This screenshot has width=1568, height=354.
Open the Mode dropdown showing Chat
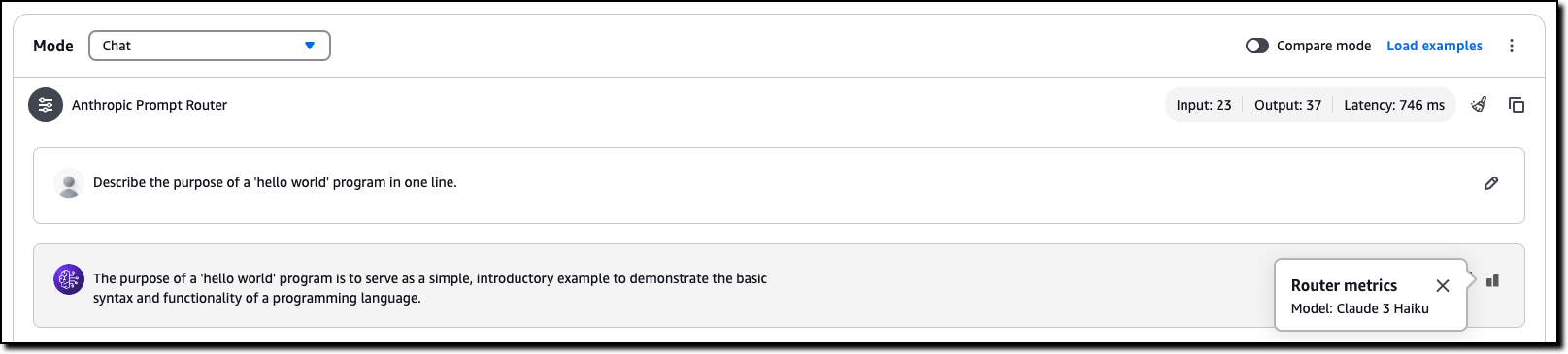(x=210, y=46)
